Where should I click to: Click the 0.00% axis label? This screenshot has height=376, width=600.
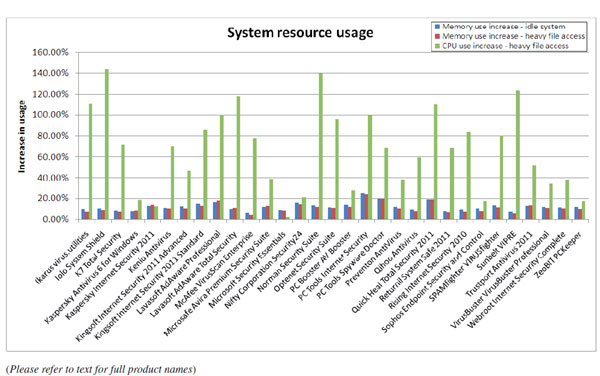click(55, 220)
